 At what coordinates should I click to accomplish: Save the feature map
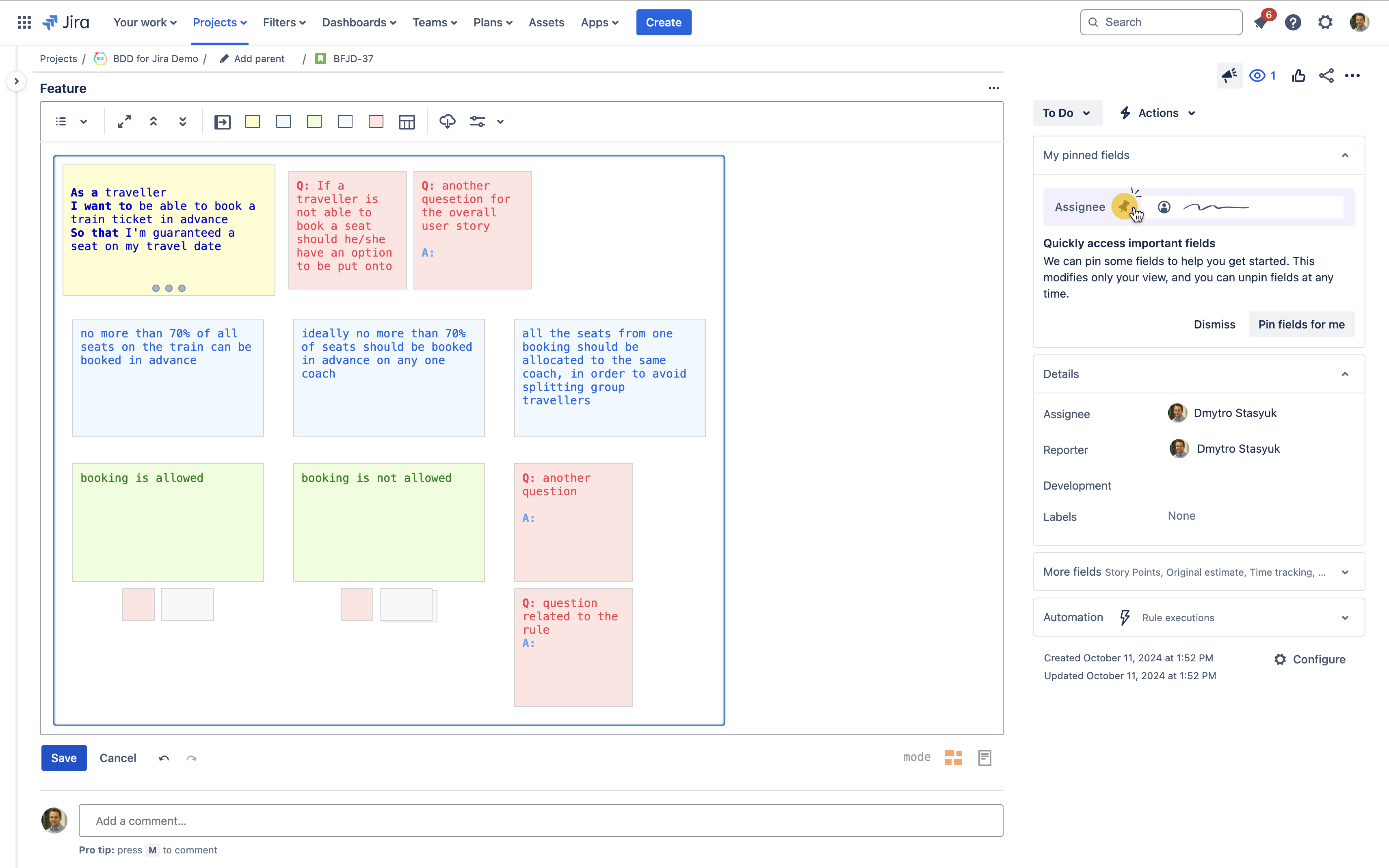coord(64,758)
